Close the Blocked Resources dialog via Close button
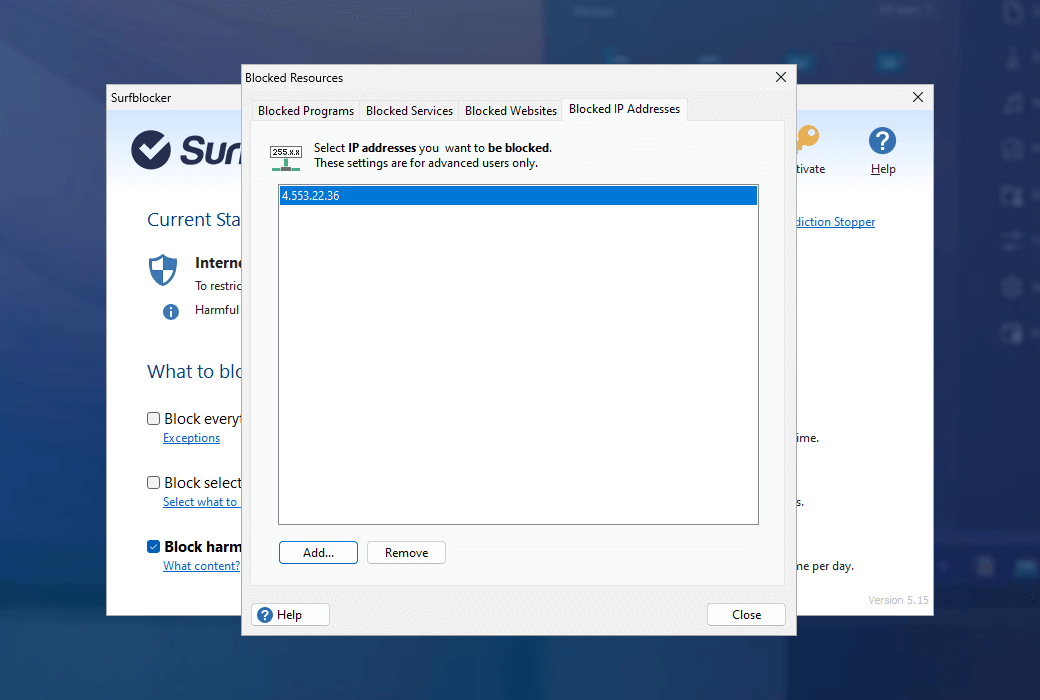 click(746, 615)
